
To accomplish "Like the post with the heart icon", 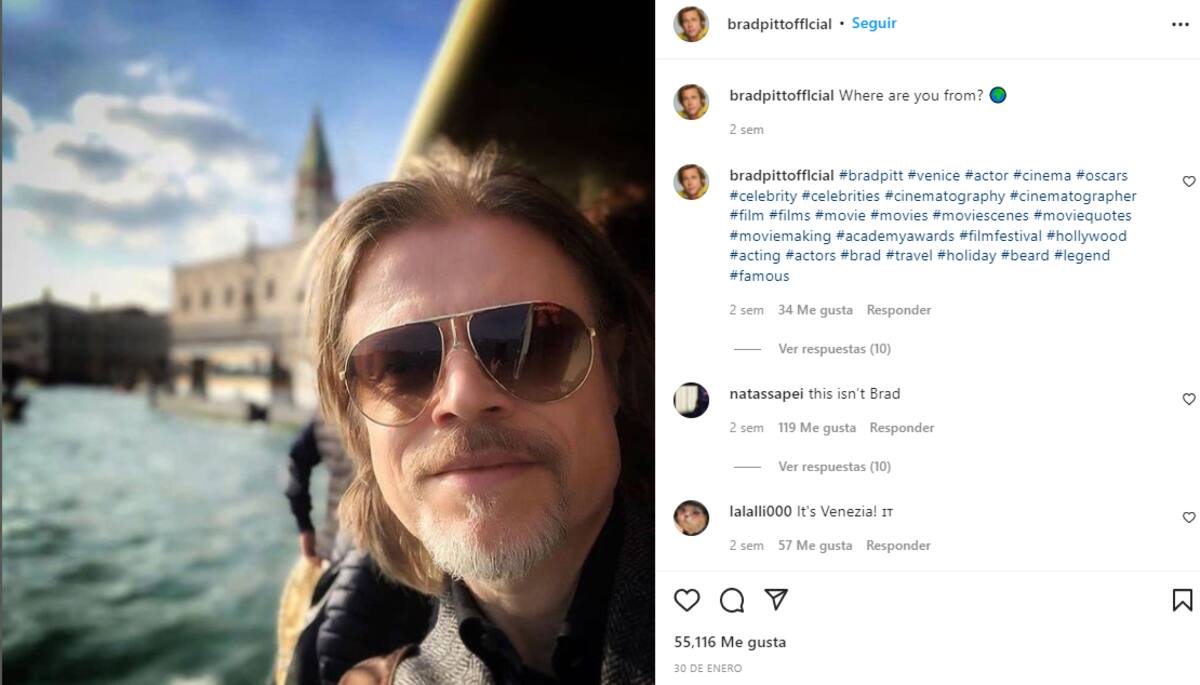I will coord(687,600).
